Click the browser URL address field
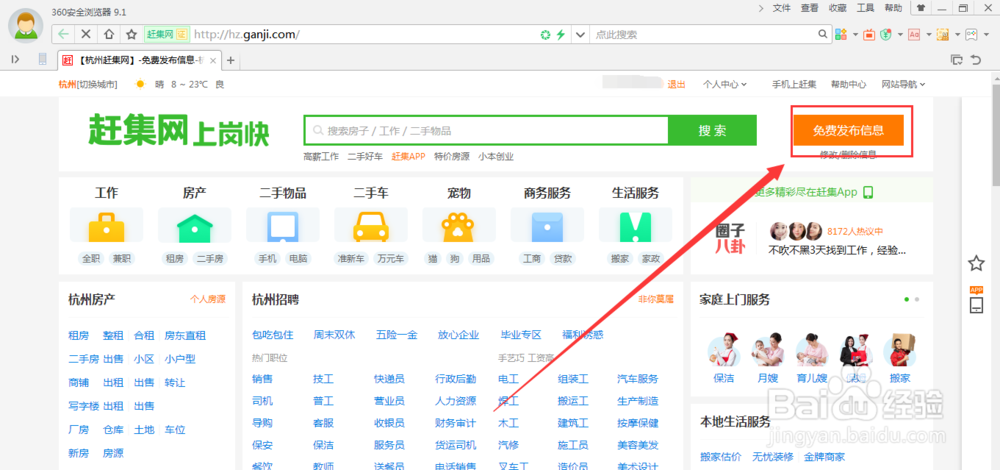The width and height of the screenshot is (1000, 470). tap(364, 34)
